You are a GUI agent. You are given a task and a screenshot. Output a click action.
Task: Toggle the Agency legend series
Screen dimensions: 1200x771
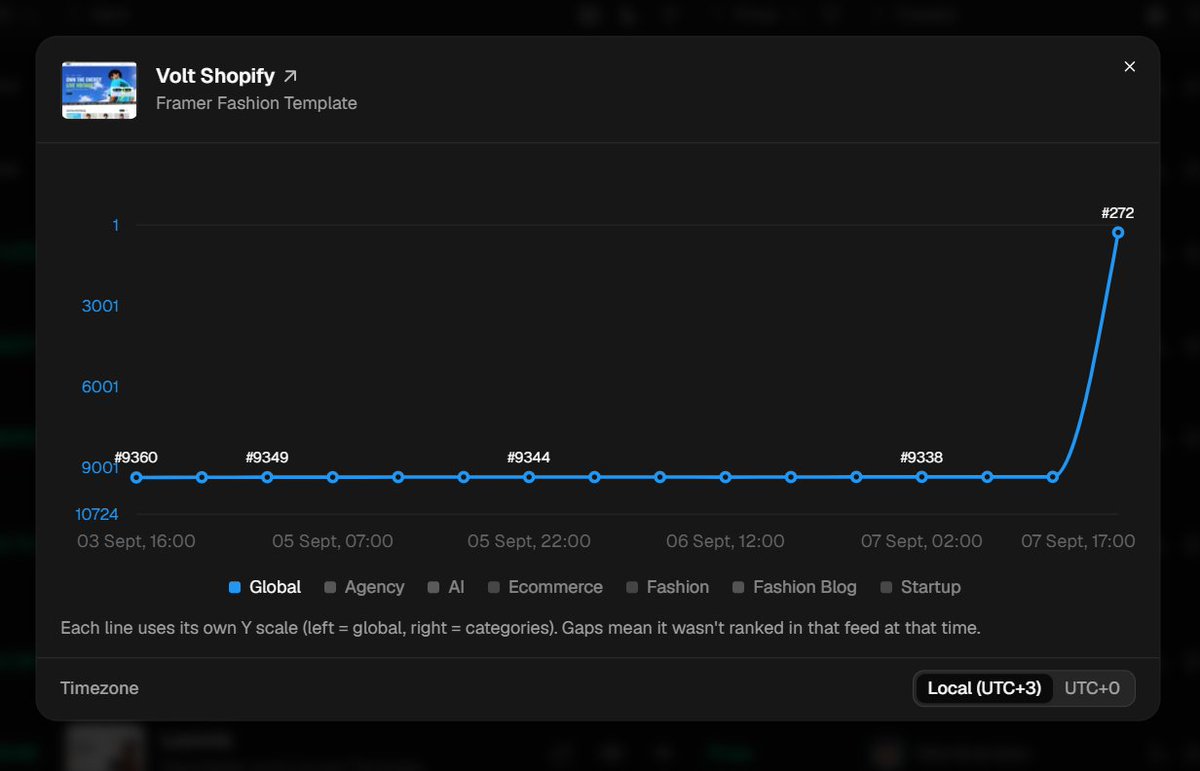coord(364,587)
